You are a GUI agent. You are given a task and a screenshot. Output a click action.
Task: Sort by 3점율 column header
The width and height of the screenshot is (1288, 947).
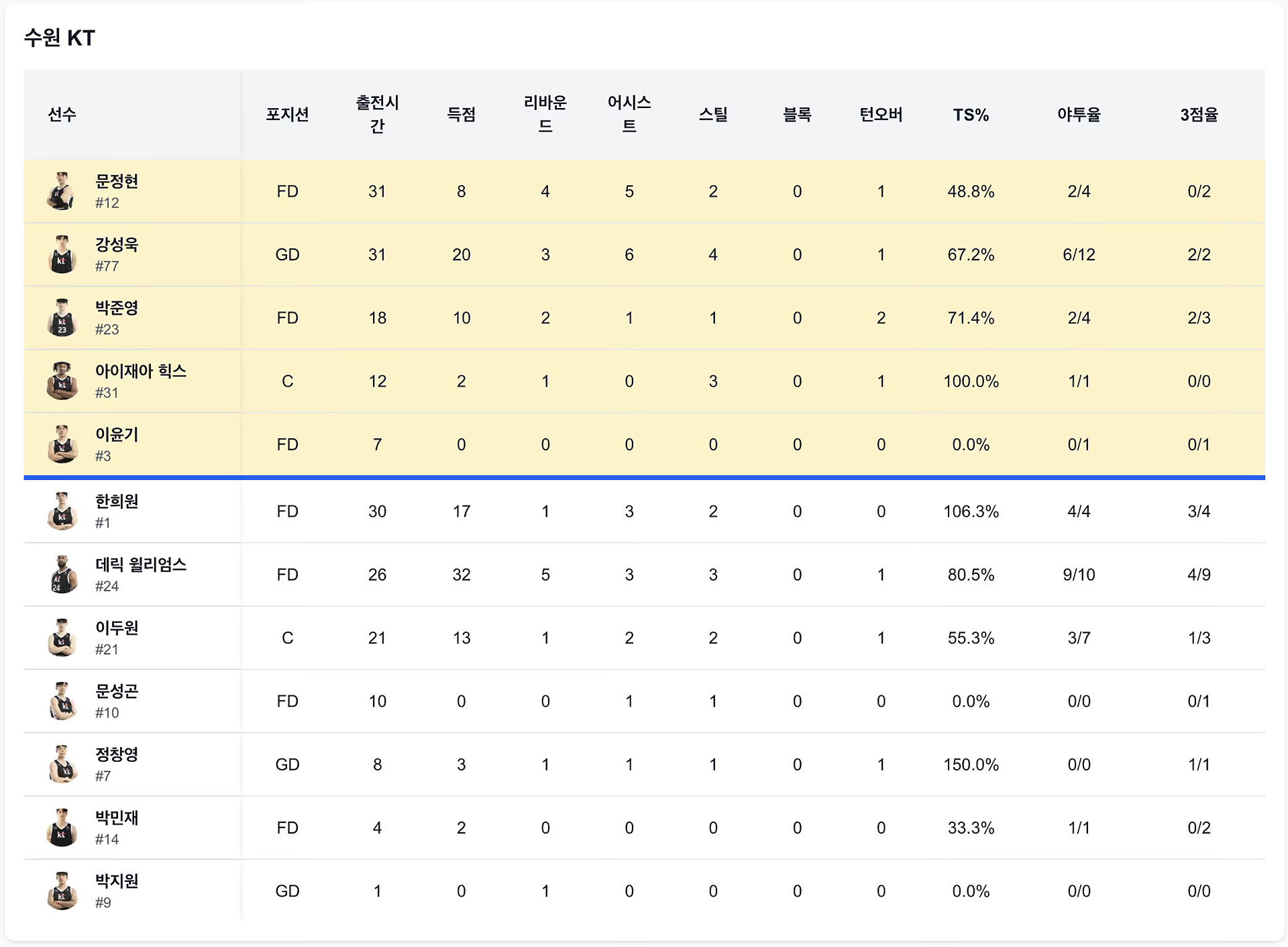(1199, 115)
